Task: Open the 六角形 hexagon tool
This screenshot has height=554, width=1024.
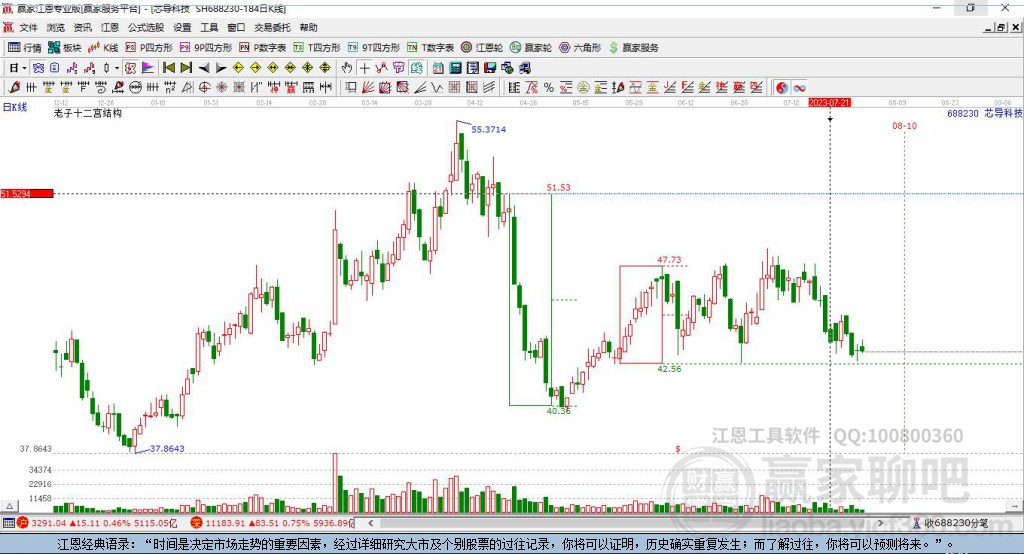Action: click(580, 48)
